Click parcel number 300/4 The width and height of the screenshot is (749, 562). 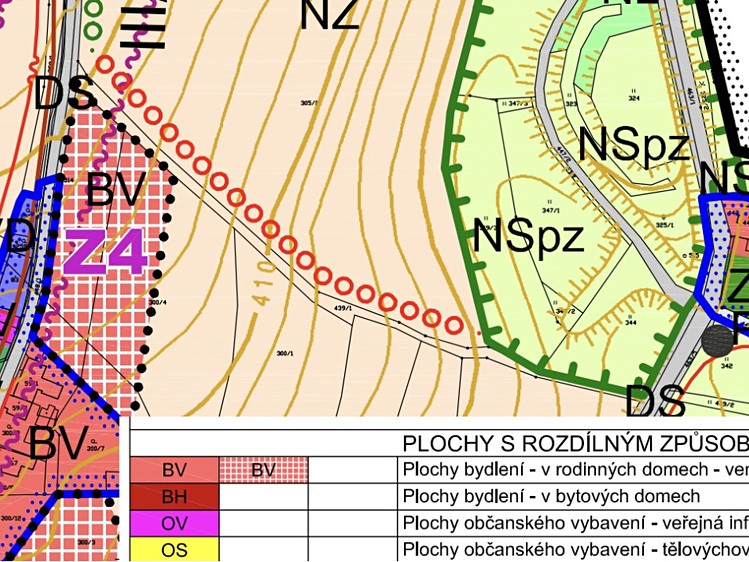[x=158, y=302]
